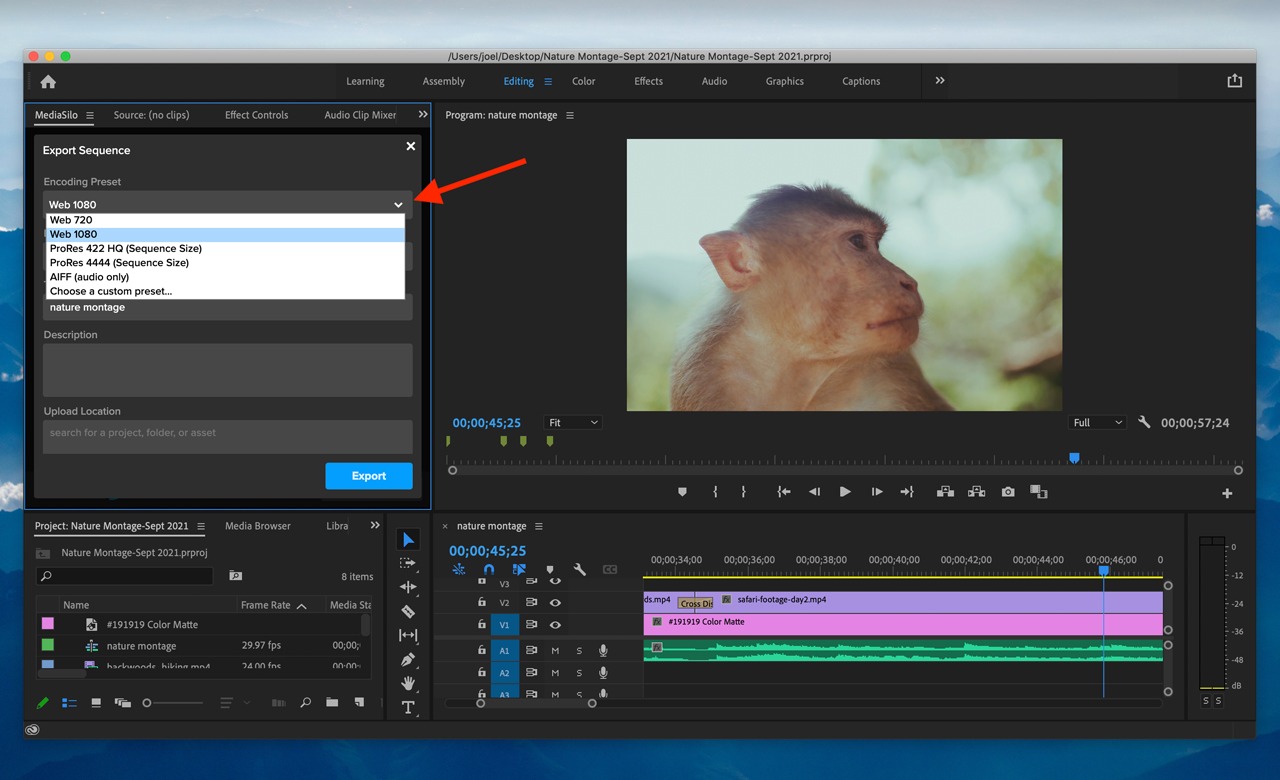Toggle Snap in the timeline

pyautogui.click(x=488, y=568)
